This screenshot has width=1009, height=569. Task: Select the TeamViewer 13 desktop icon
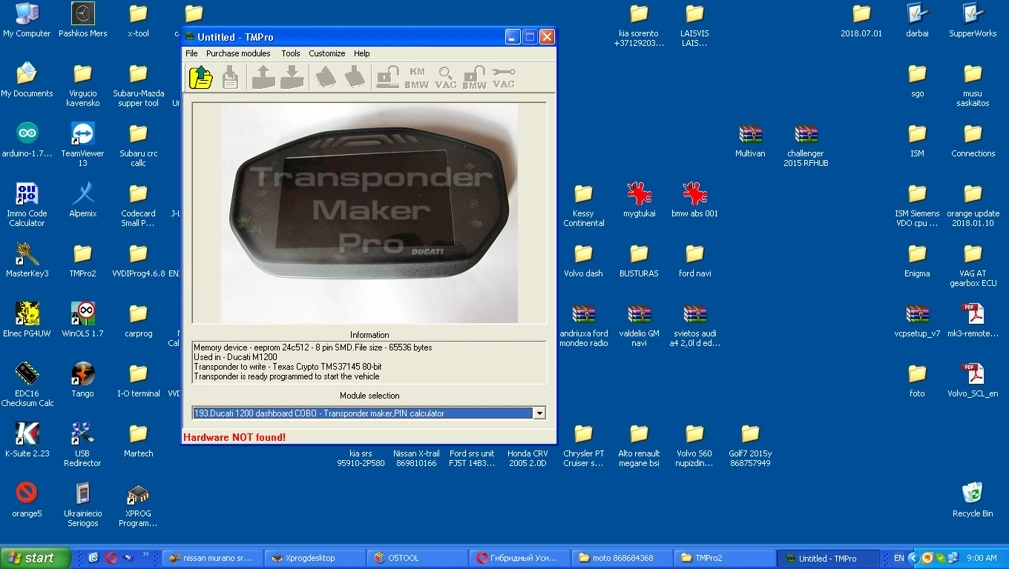tap(82, 145)
